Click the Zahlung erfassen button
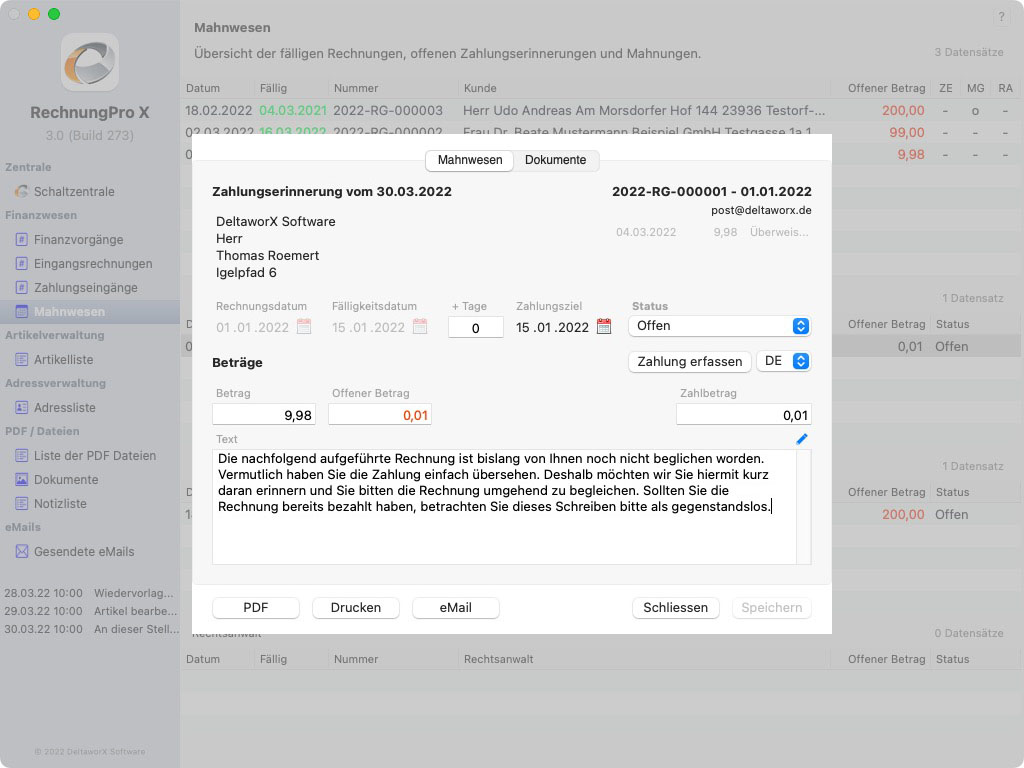The image size is (1024, 768). click(689, 361)
